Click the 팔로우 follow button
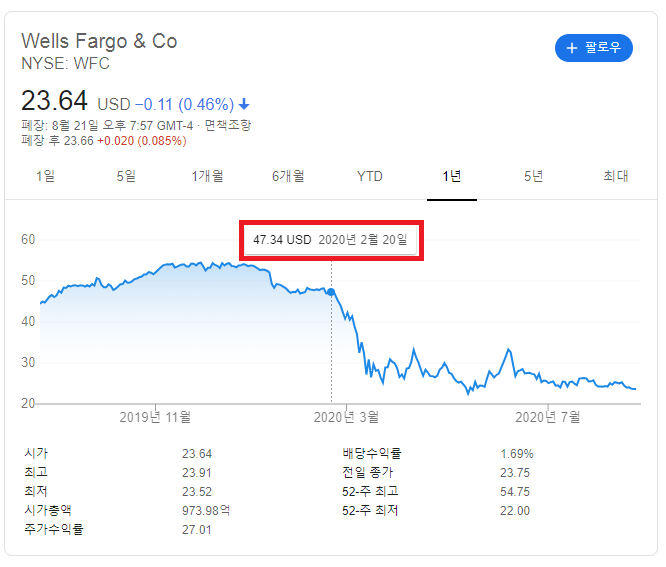 point(593,48)
